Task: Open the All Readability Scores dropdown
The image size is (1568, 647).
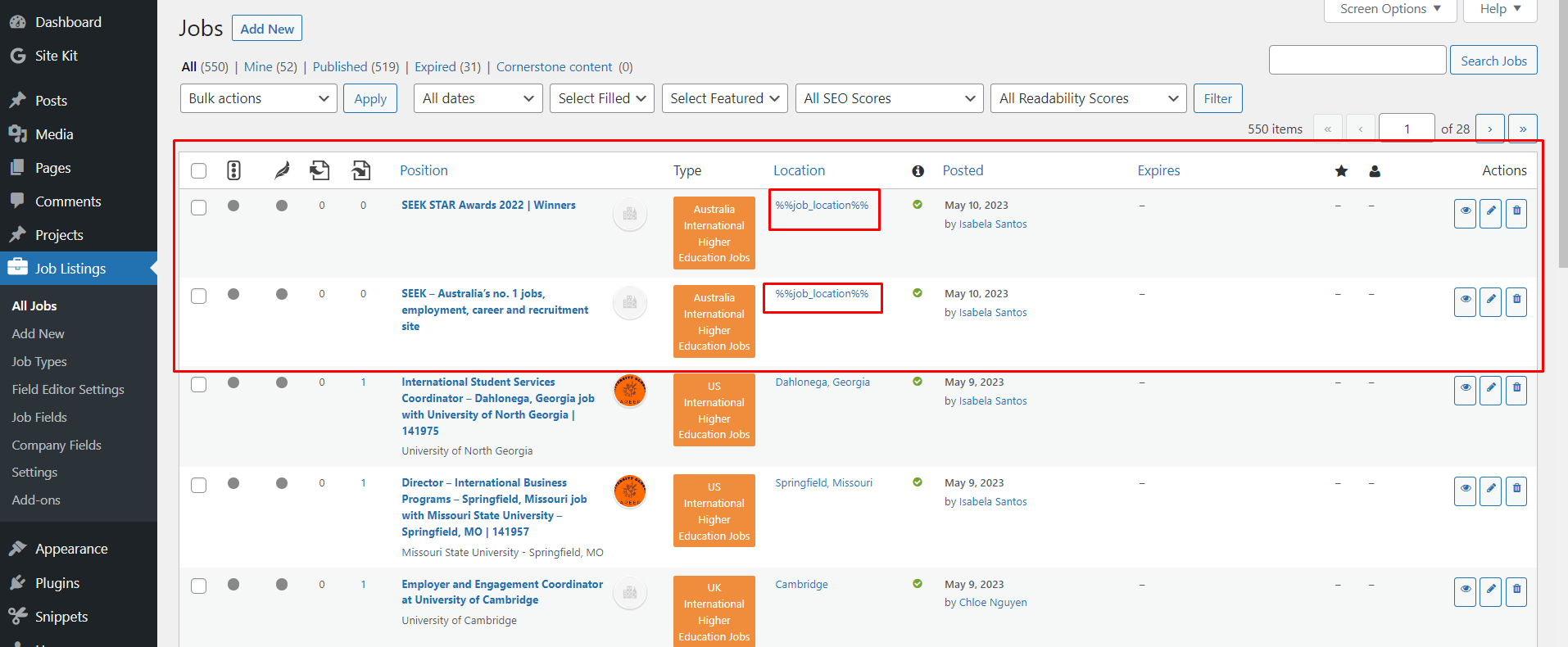Action: pos(1088,98)
